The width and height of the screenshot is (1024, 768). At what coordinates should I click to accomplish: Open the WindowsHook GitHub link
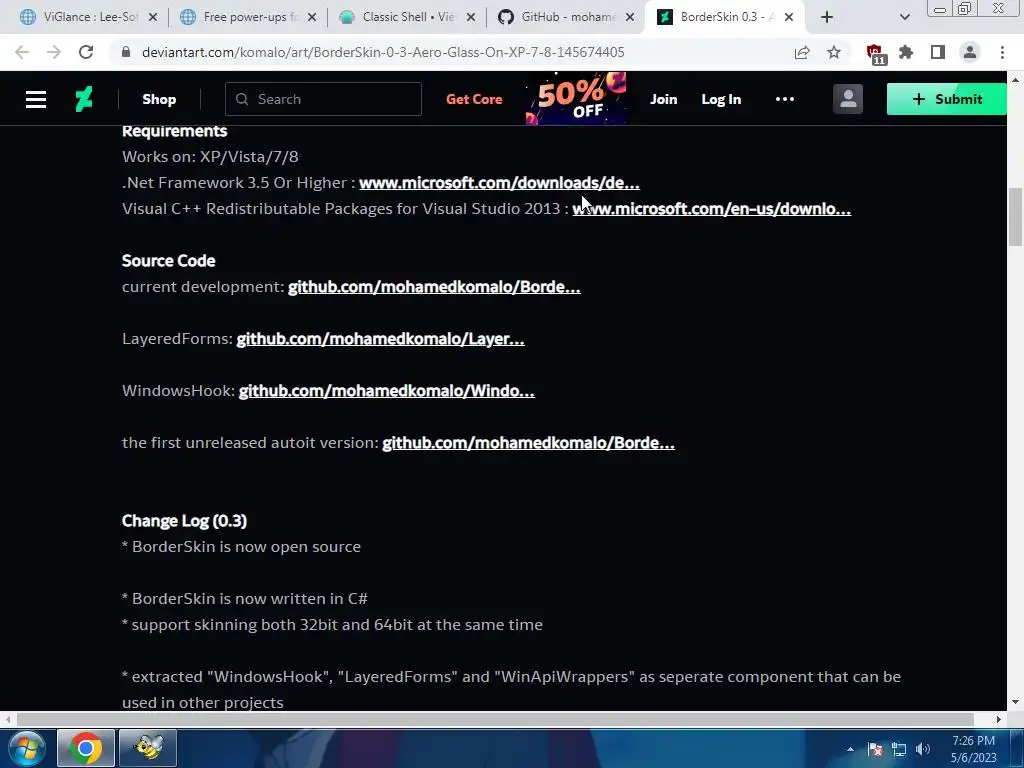[x=387, y=391]
